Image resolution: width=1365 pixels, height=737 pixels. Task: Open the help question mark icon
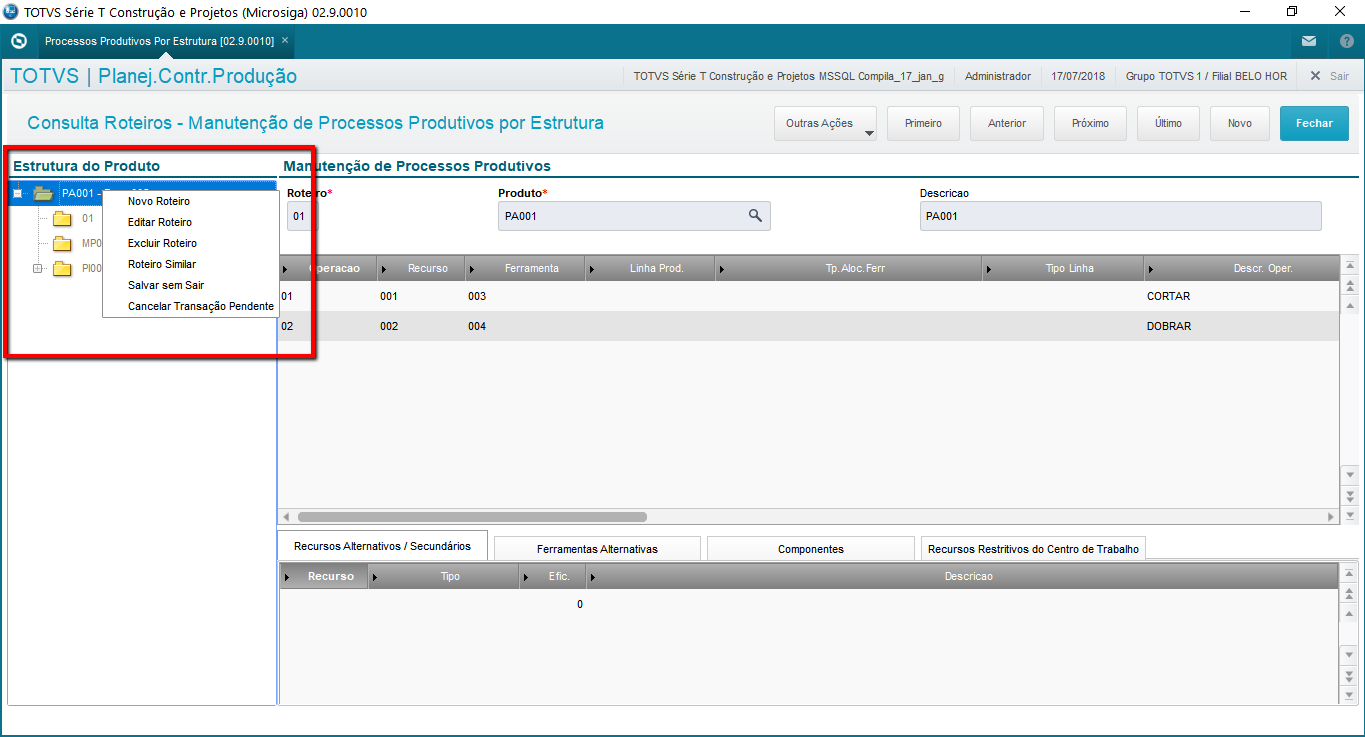[x=1346, y=41]
